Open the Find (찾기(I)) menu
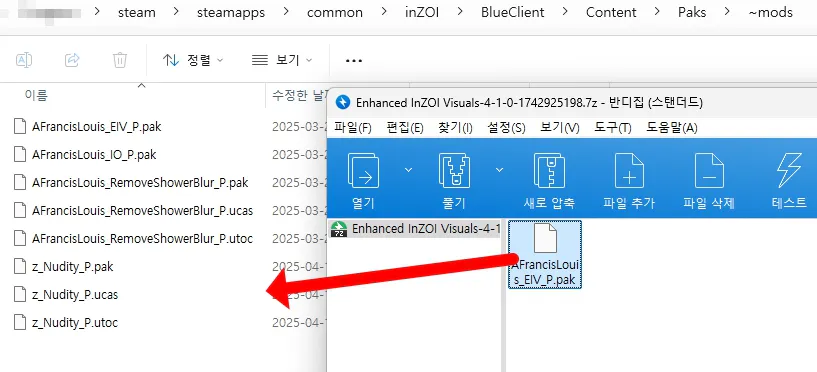This screenshot has height=372, width=817. (x=456, y=128)
